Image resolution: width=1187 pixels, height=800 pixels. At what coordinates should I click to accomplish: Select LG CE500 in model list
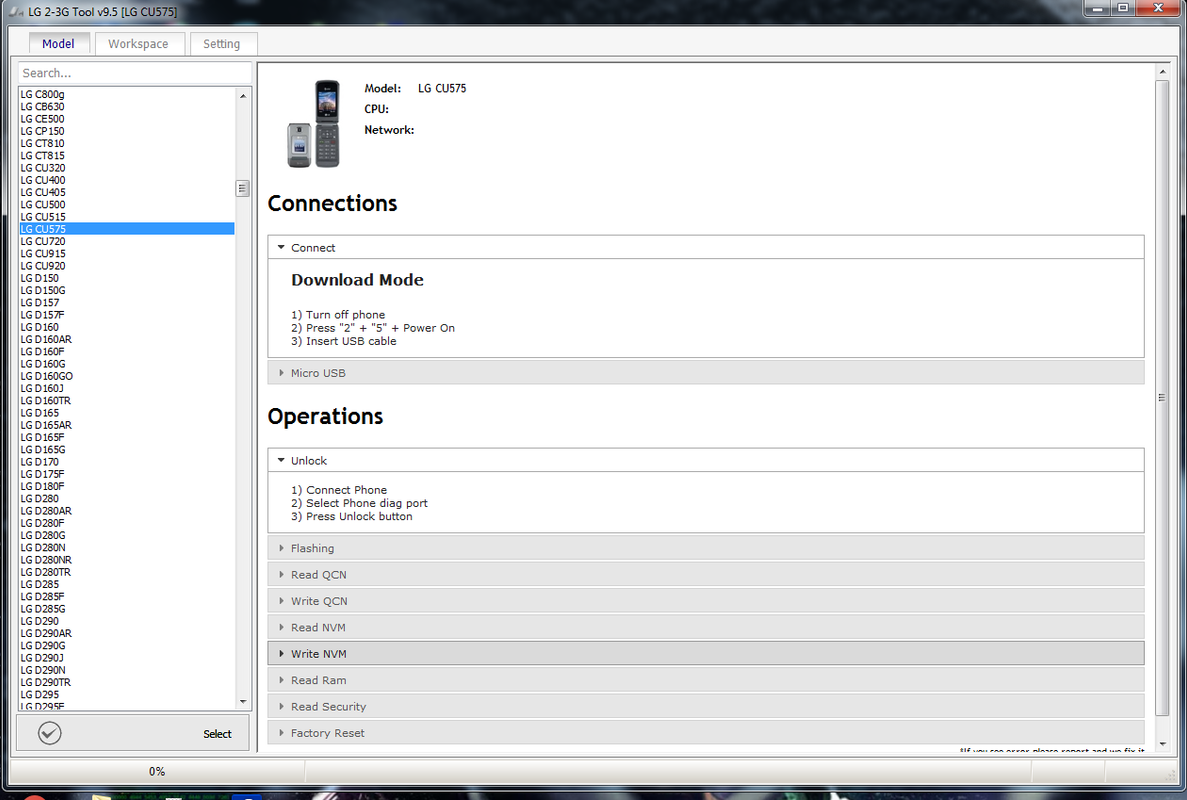click(126, 119)
